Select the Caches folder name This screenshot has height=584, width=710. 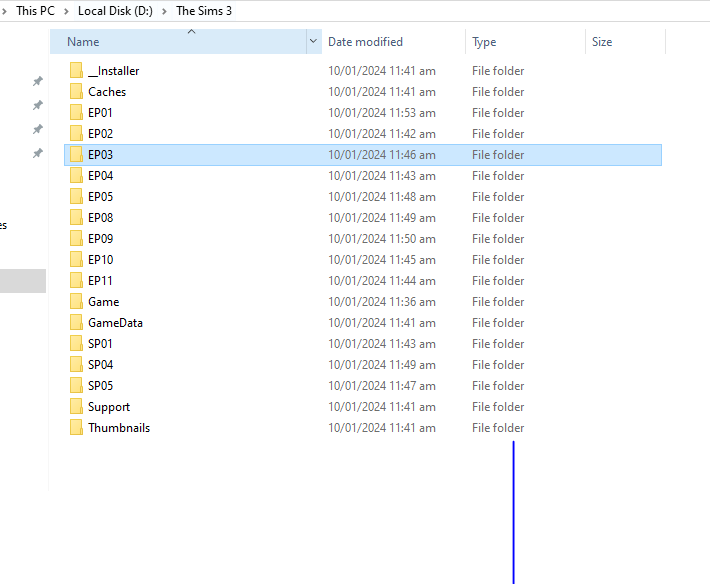107,91
